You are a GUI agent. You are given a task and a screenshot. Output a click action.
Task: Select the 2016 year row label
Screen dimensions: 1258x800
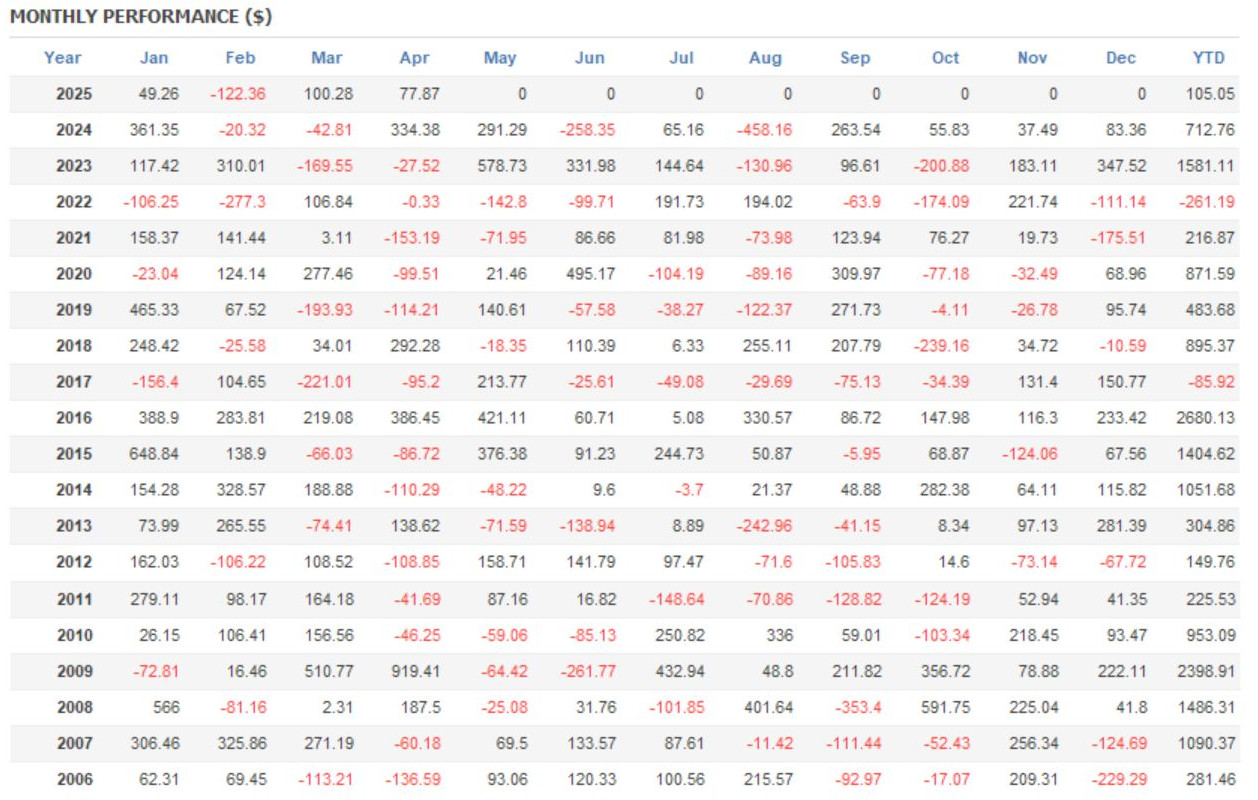point(74,418)
